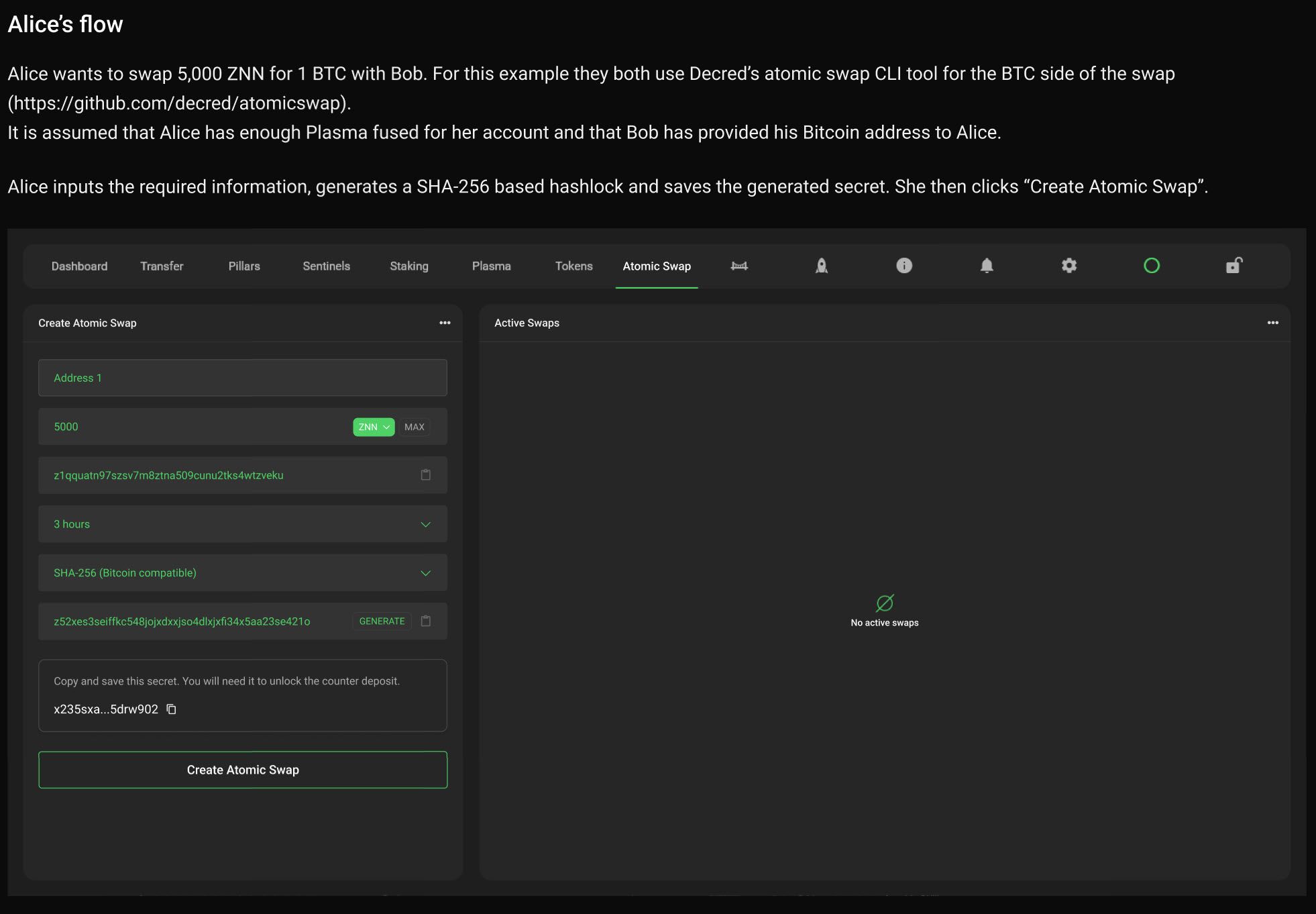Viewport: 1316px width, 914px height.
Task: Open settings gear icon
Action: [1069, 266]
